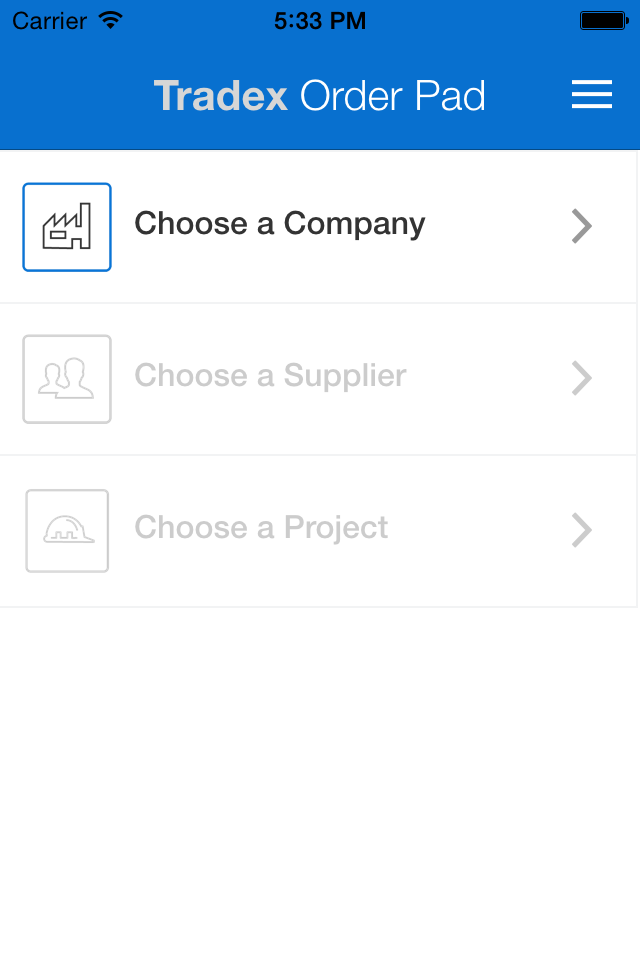This screenshot has height=960, width=640.
Task: Expand the Choose a Supplier chevron
Action: [582, 378]
